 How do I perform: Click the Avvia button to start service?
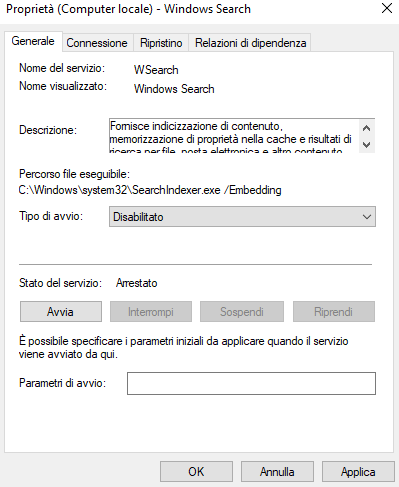click(61, 312)
